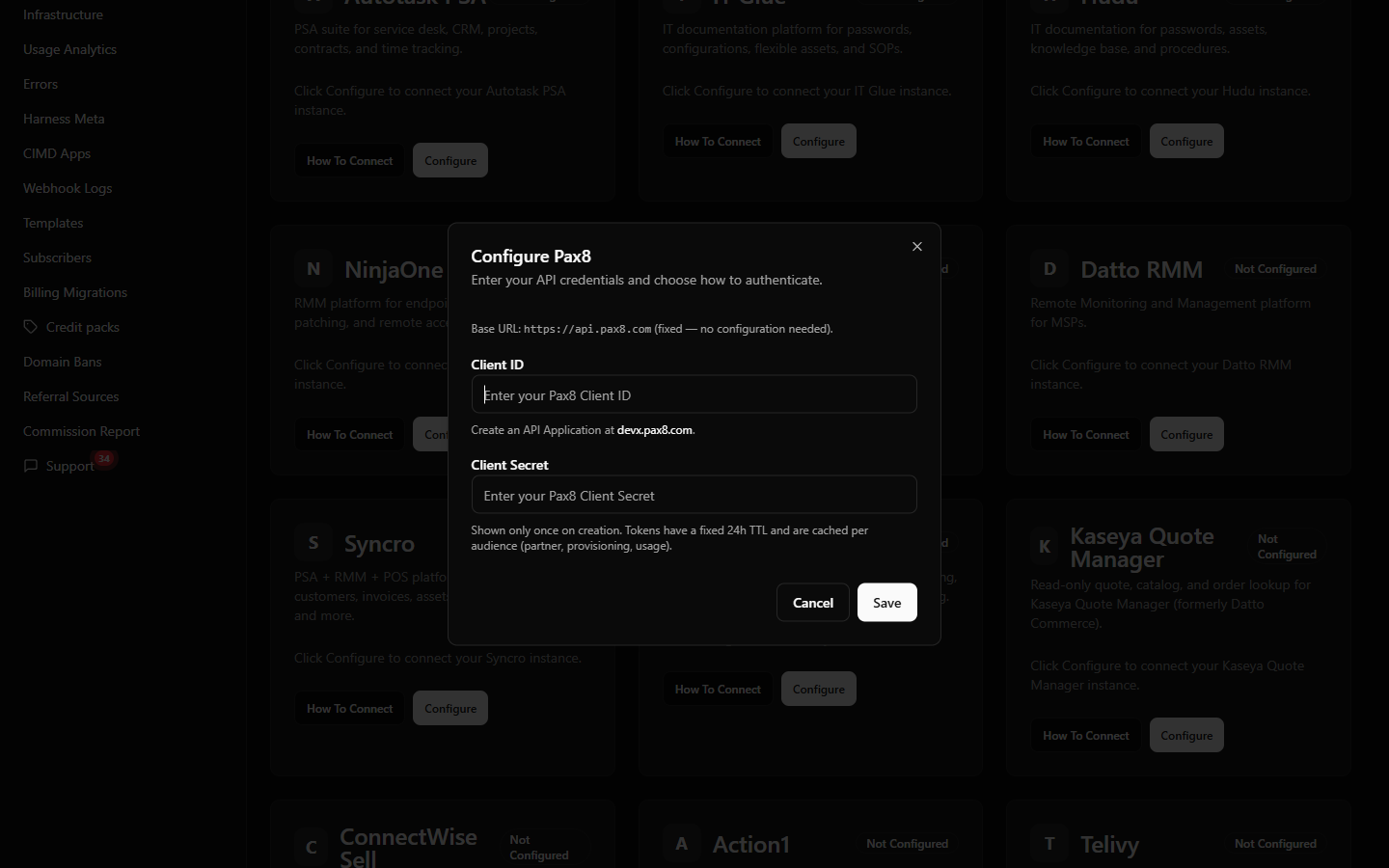This screenshot has height=868, width=1389.
Task: Click the Datto RMM Not Configured badge
Action: 1275,269
